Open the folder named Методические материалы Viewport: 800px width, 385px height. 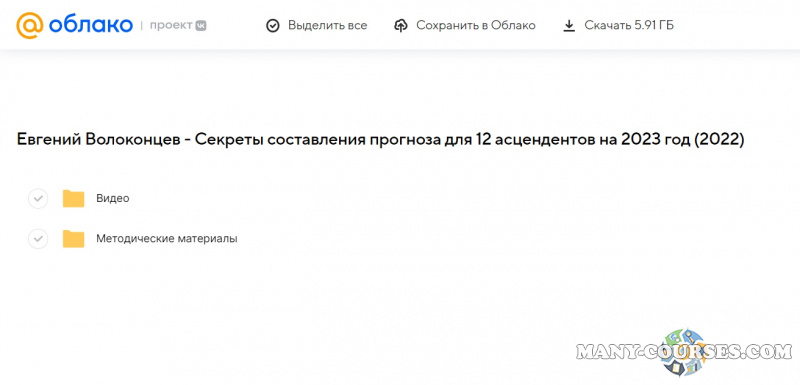[167, 239]
